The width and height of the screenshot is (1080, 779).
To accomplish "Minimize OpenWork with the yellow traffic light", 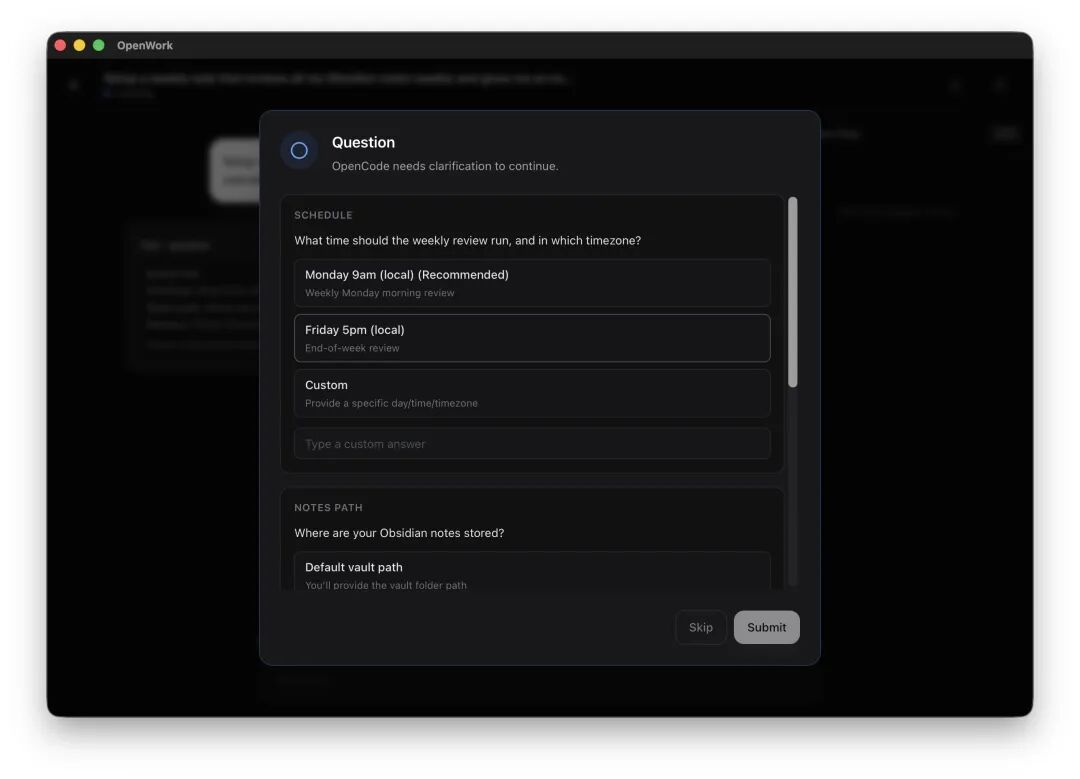I will click(78, 45).
